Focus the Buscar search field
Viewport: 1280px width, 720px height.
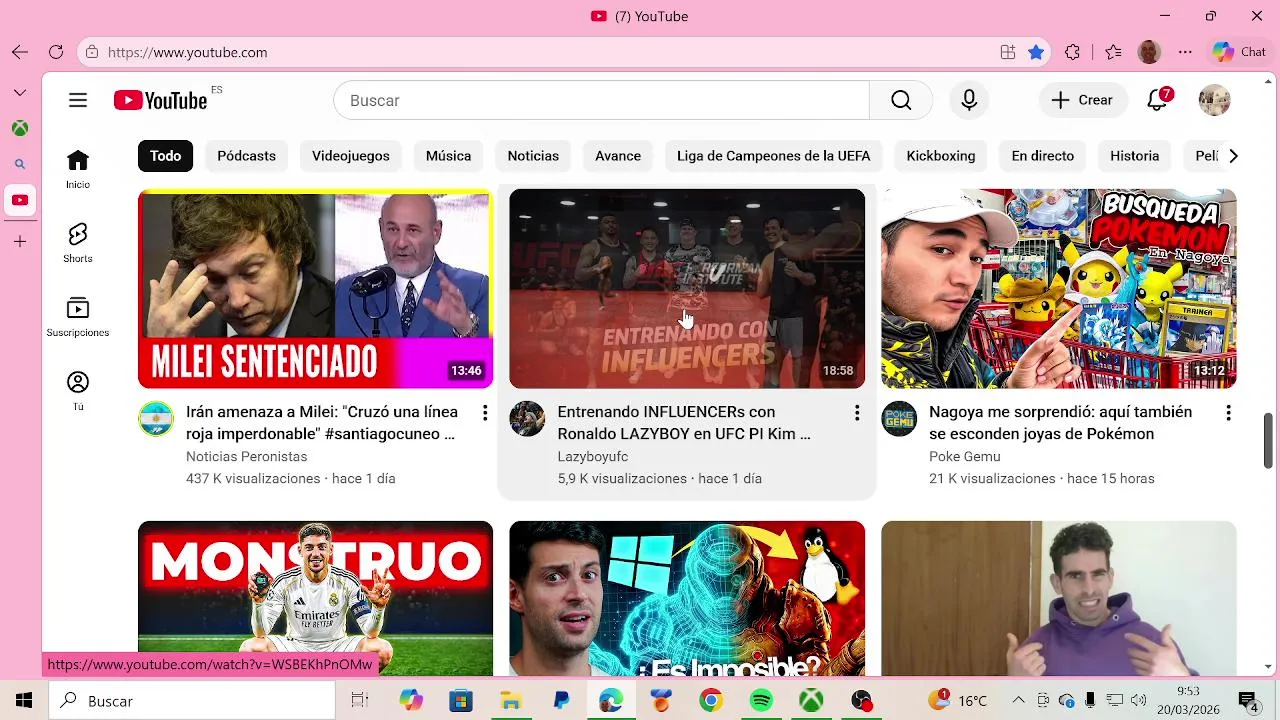click(602, 100)
